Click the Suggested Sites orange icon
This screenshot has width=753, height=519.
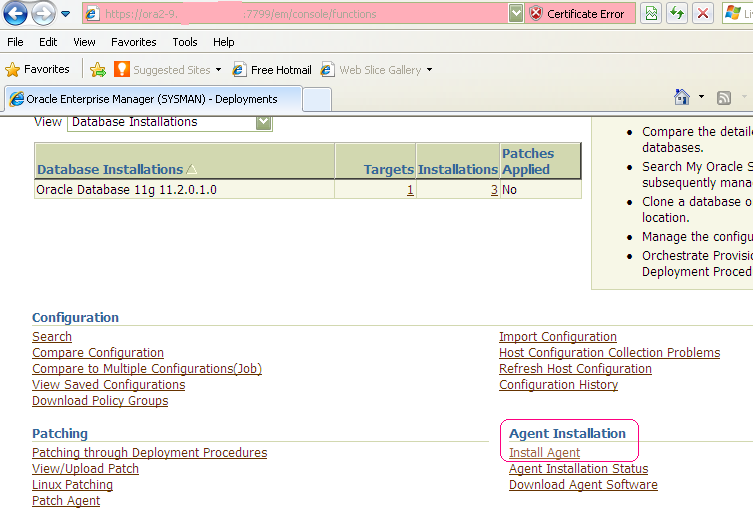[x=122, y=70]
